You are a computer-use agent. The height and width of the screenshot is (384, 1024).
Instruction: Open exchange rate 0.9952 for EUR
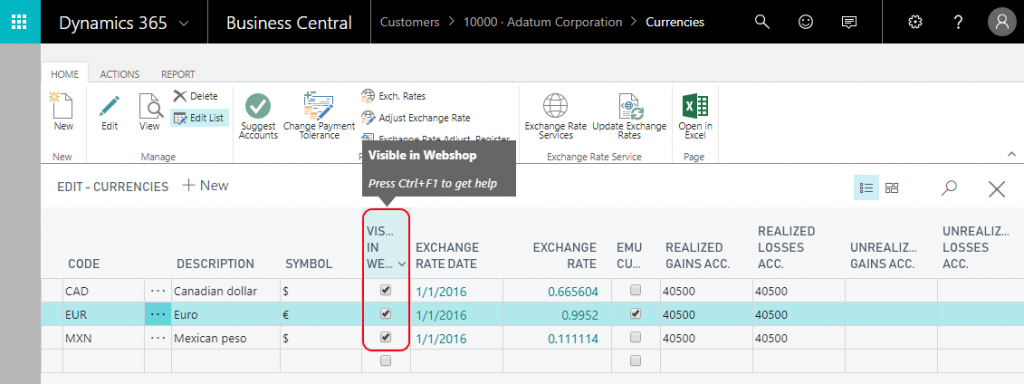(x=579, y=315)
